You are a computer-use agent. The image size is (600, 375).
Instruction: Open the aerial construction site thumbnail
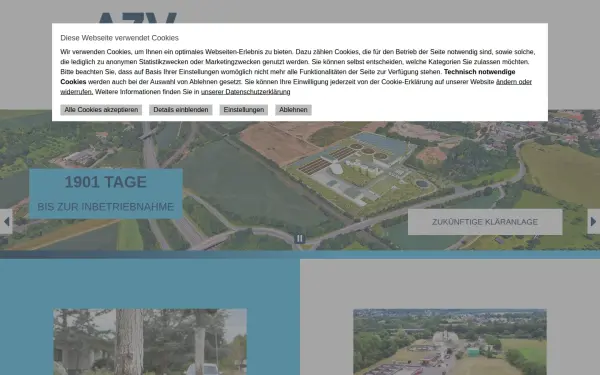click(450, 342)
